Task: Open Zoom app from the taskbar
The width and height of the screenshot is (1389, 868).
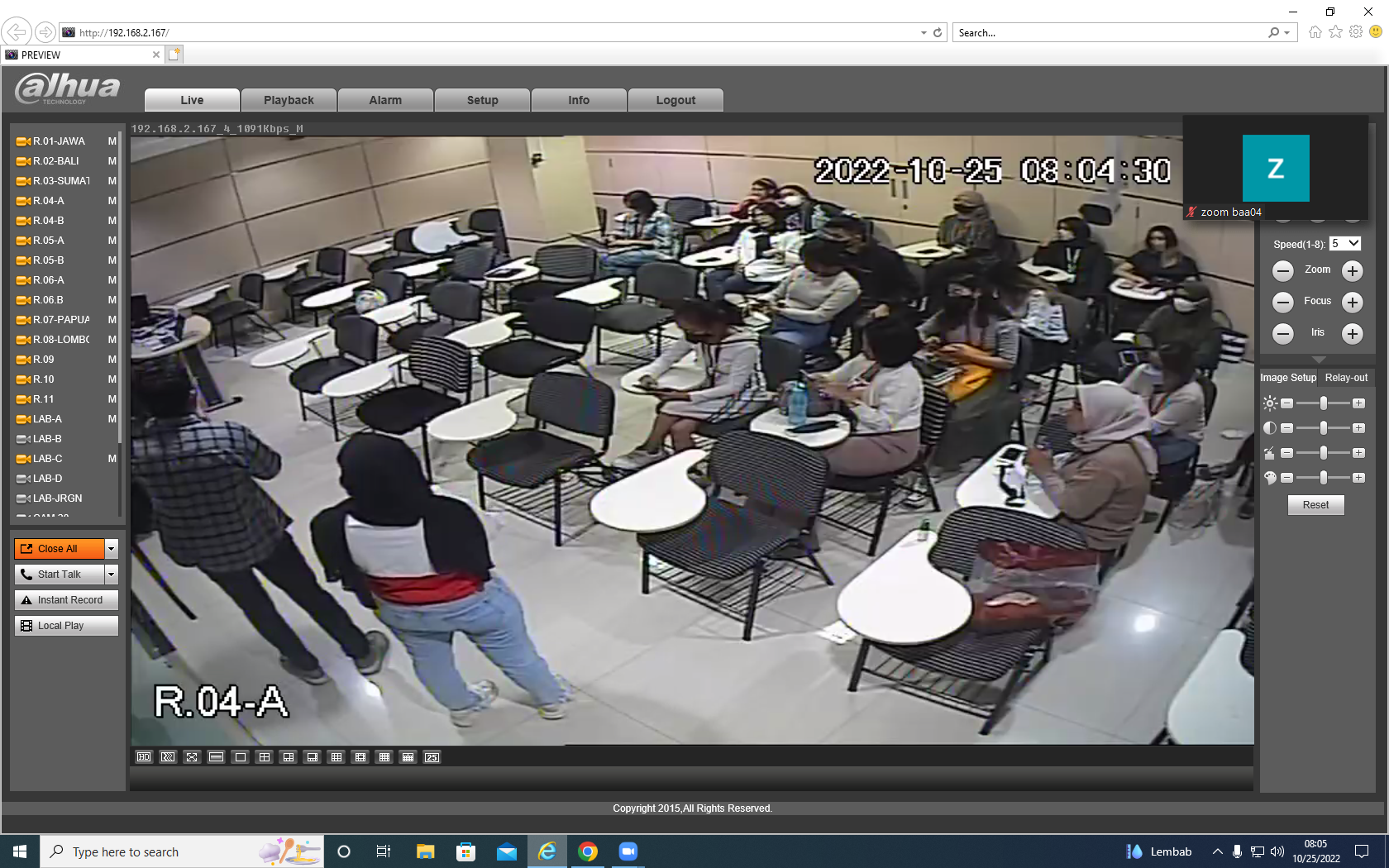Action: pyautogui.click(x=628, y=851)
